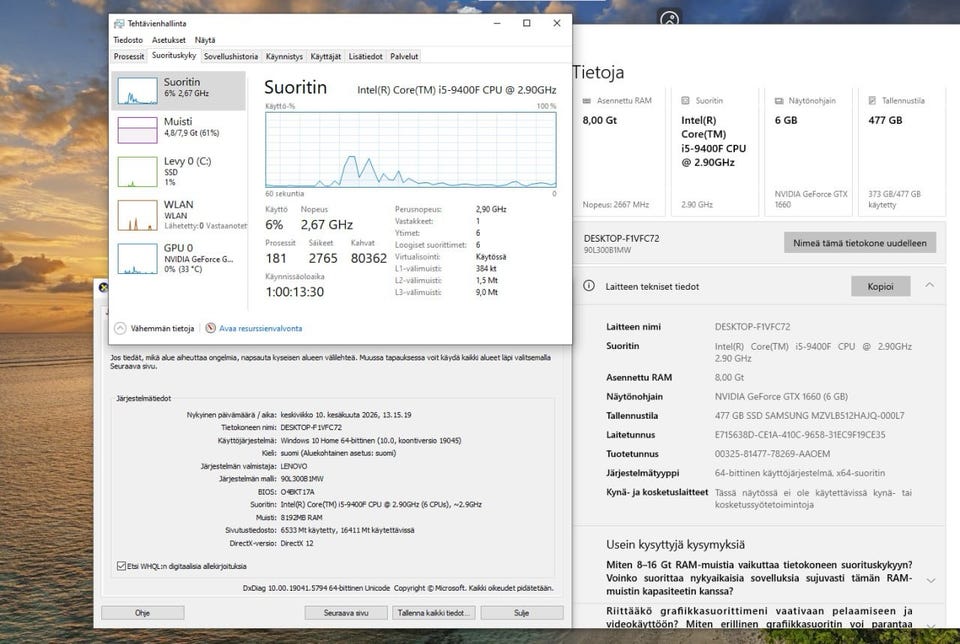960x644 pixels.
Task: Click the account avatar icon at top
Action: [x=670, y=18]
